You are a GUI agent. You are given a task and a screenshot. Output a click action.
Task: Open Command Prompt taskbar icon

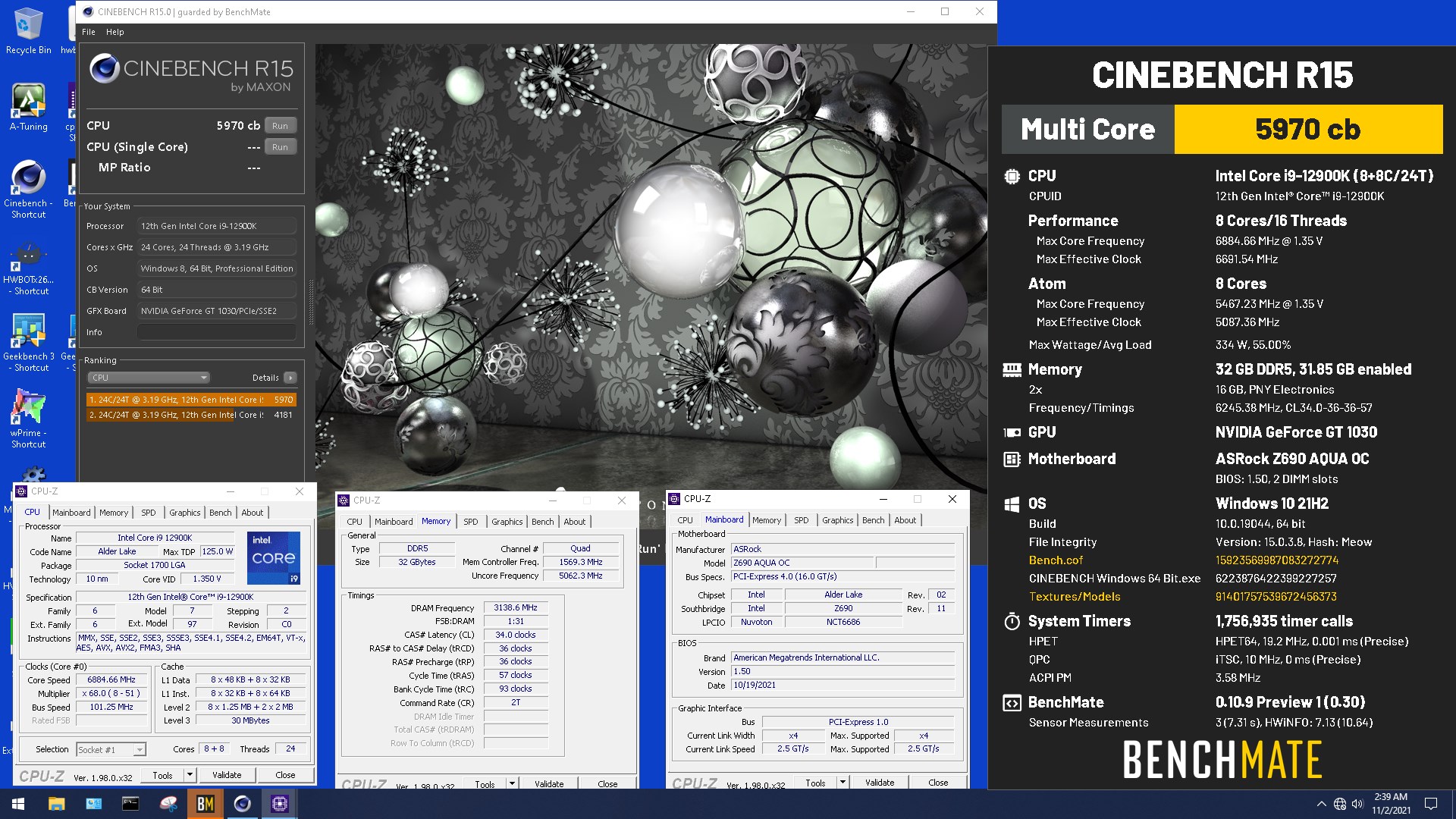(130, 804)
